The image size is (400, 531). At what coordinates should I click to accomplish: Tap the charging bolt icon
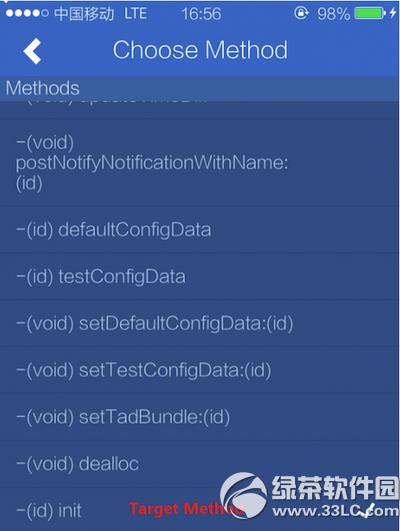point(393,13)
